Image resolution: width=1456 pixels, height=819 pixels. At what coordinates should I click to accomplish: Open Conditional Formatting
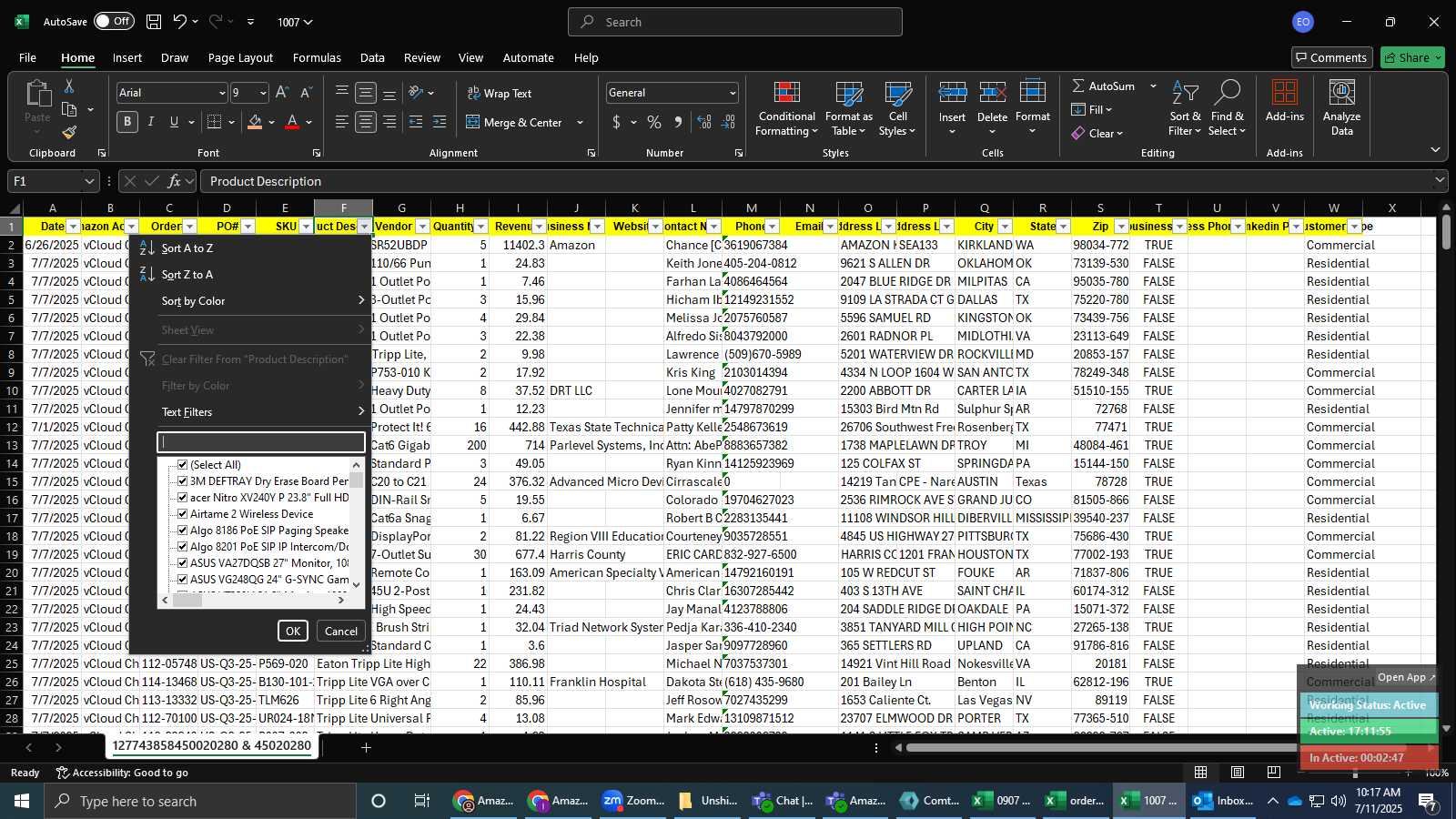click(786, 109)
